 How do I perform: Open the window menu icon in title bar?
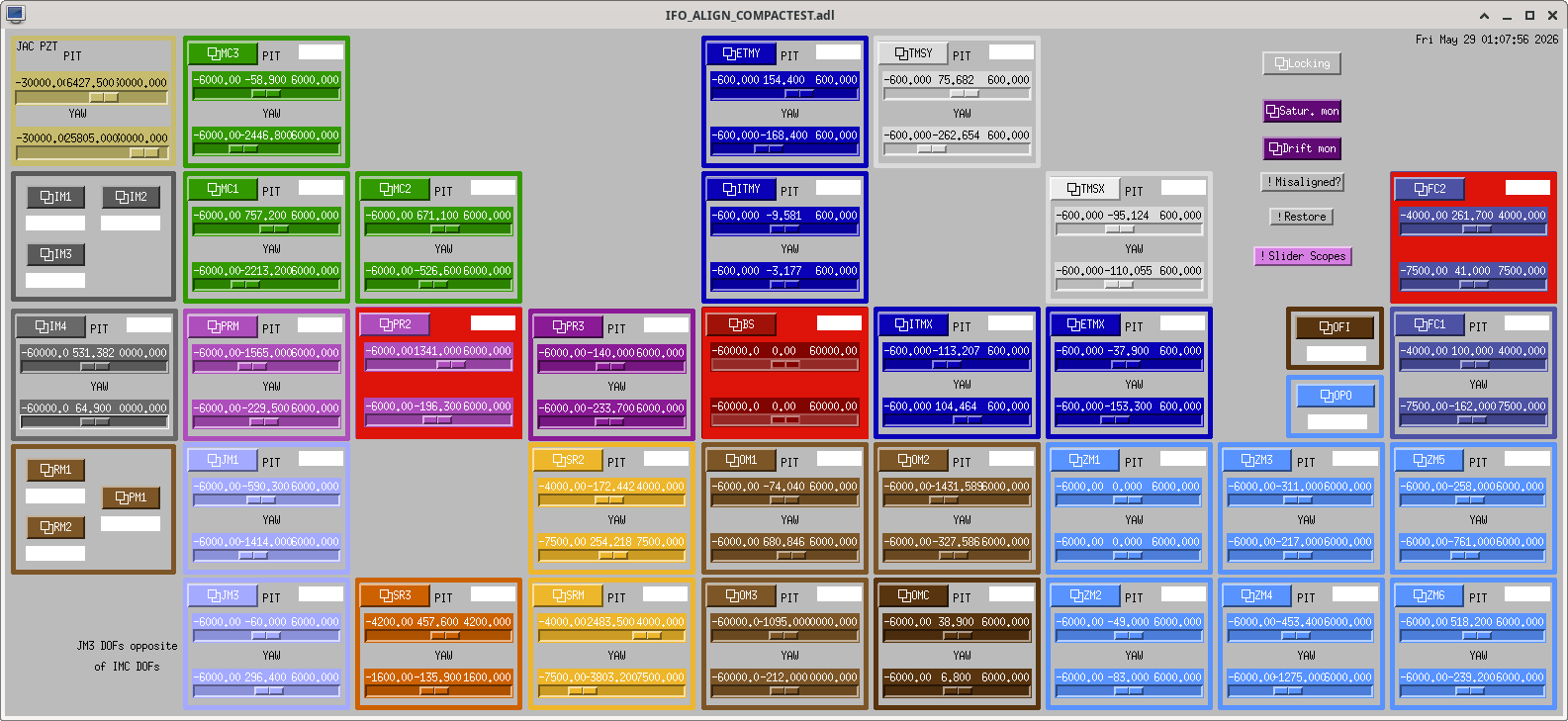coord(15,15)
